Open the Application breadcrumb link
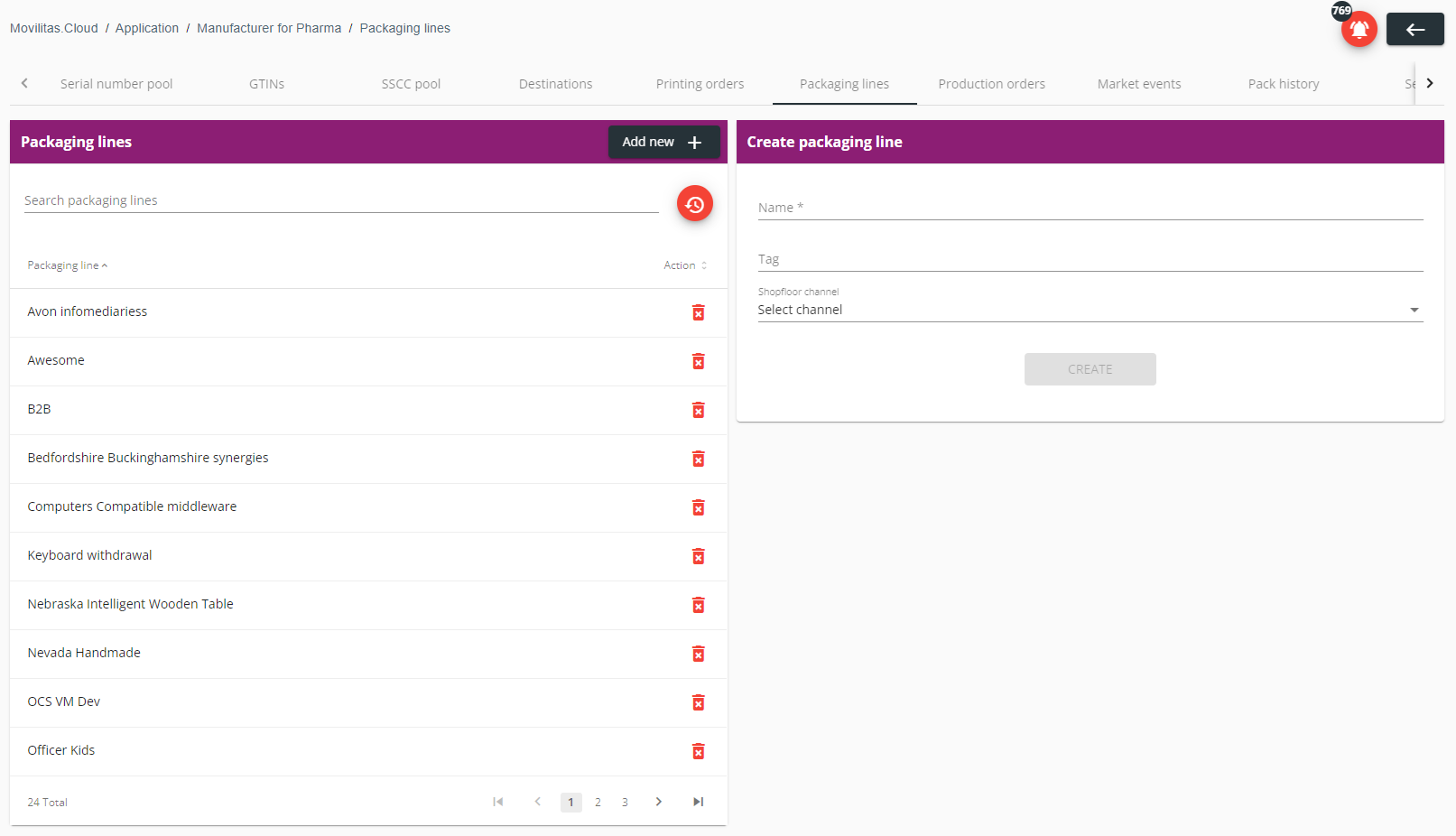The width and height of the screenshot is (1456, 836). [x=147, y=28]
